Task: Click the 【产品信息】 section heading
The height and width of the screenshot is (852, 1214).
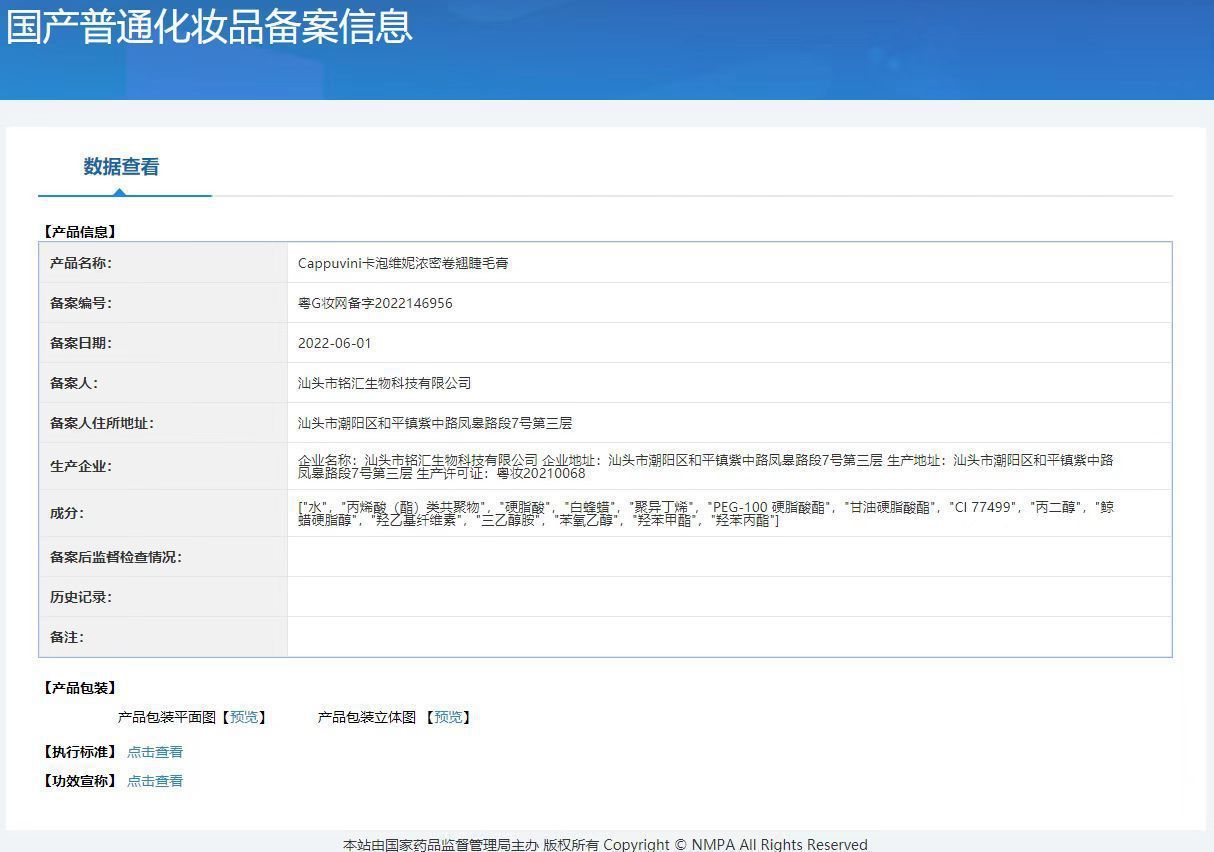Action: point(80,231)
